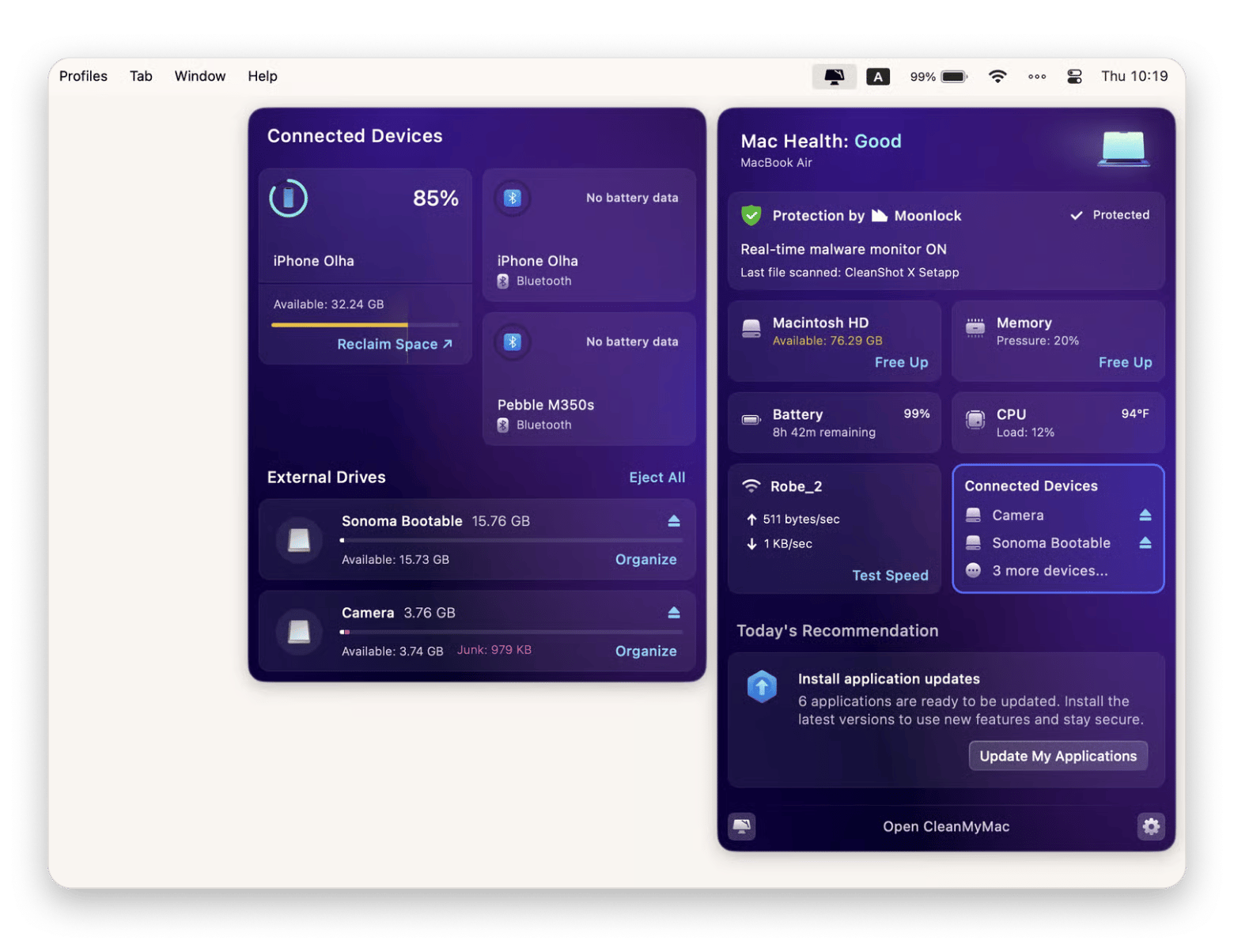Click Available: 76.29 GB text
The image size is (1234, 952).
pos(827,341)
